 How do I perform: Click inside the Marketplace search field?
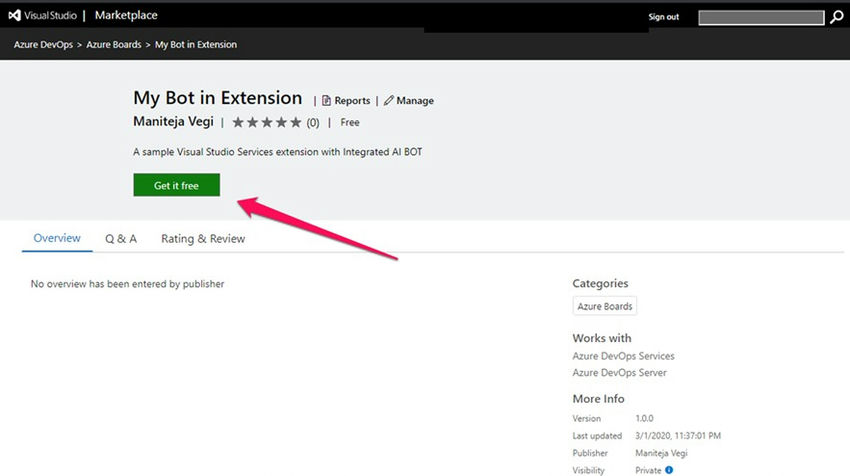[x=762, y=17]
